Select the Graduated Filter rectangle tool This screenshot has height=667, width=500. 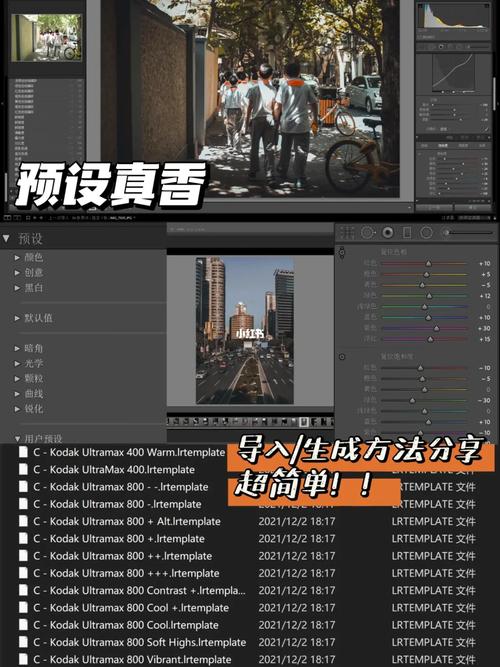407,233
